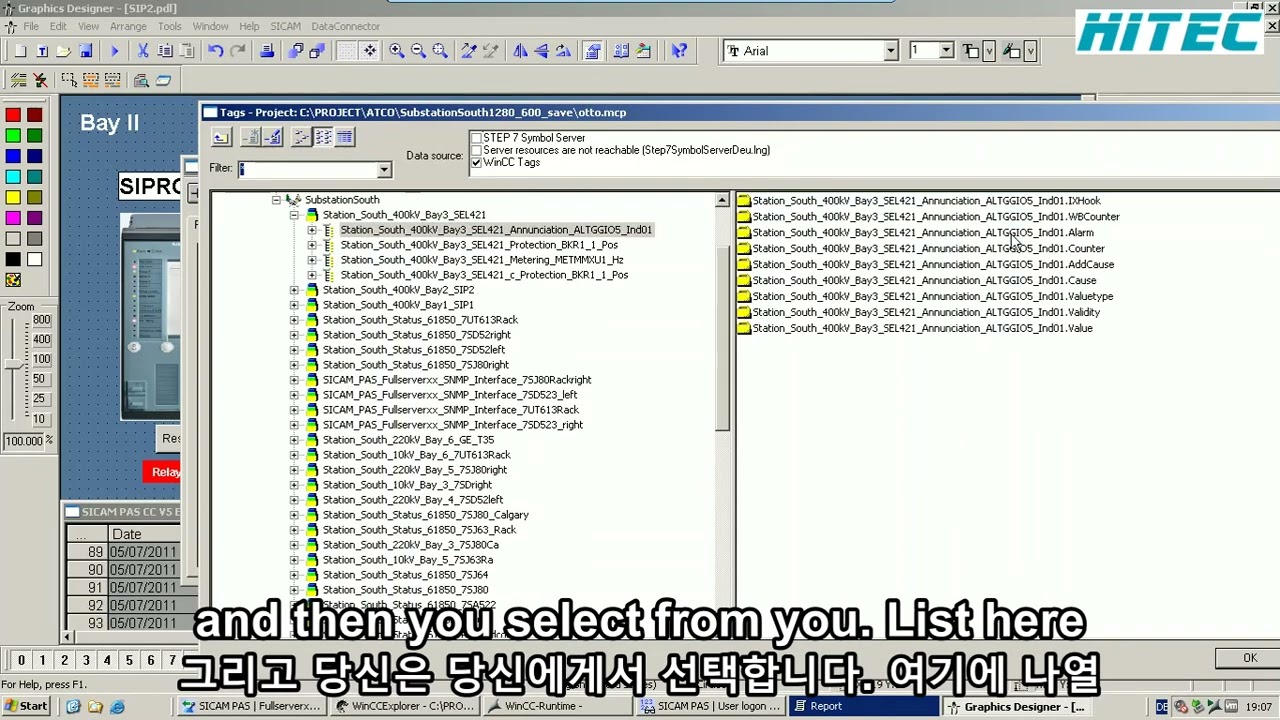Open the SICAM menu
Viewport: 1280px width, 720px height.
point(285,26)
